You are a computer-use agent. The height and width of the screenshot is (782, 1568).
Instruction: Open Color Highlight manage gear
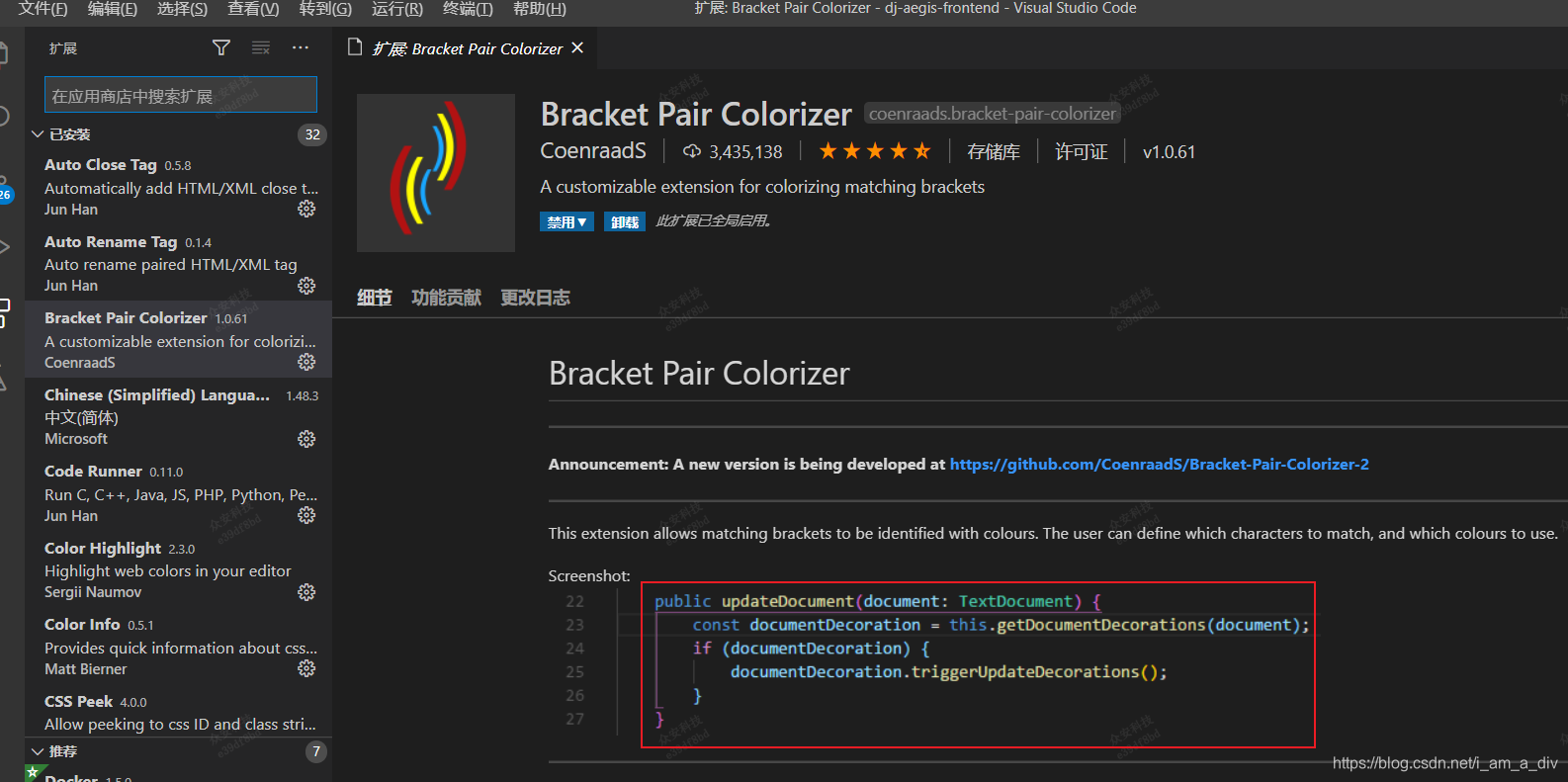[306, 592]
